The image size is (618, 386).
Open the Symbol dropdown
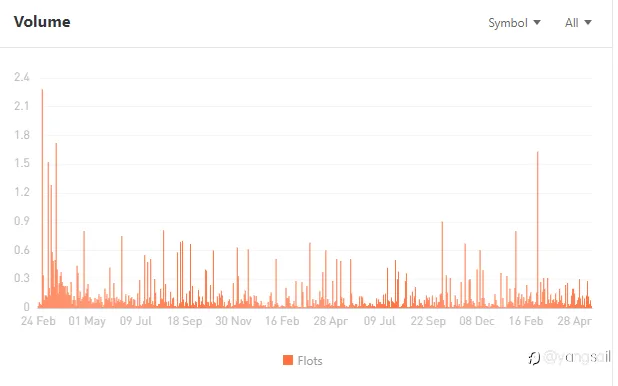point(514,23)
